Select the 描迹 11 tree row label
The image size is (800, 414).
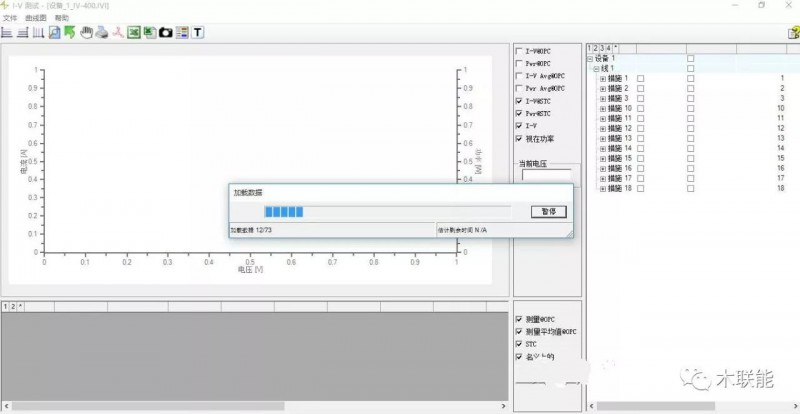point(619,118)
